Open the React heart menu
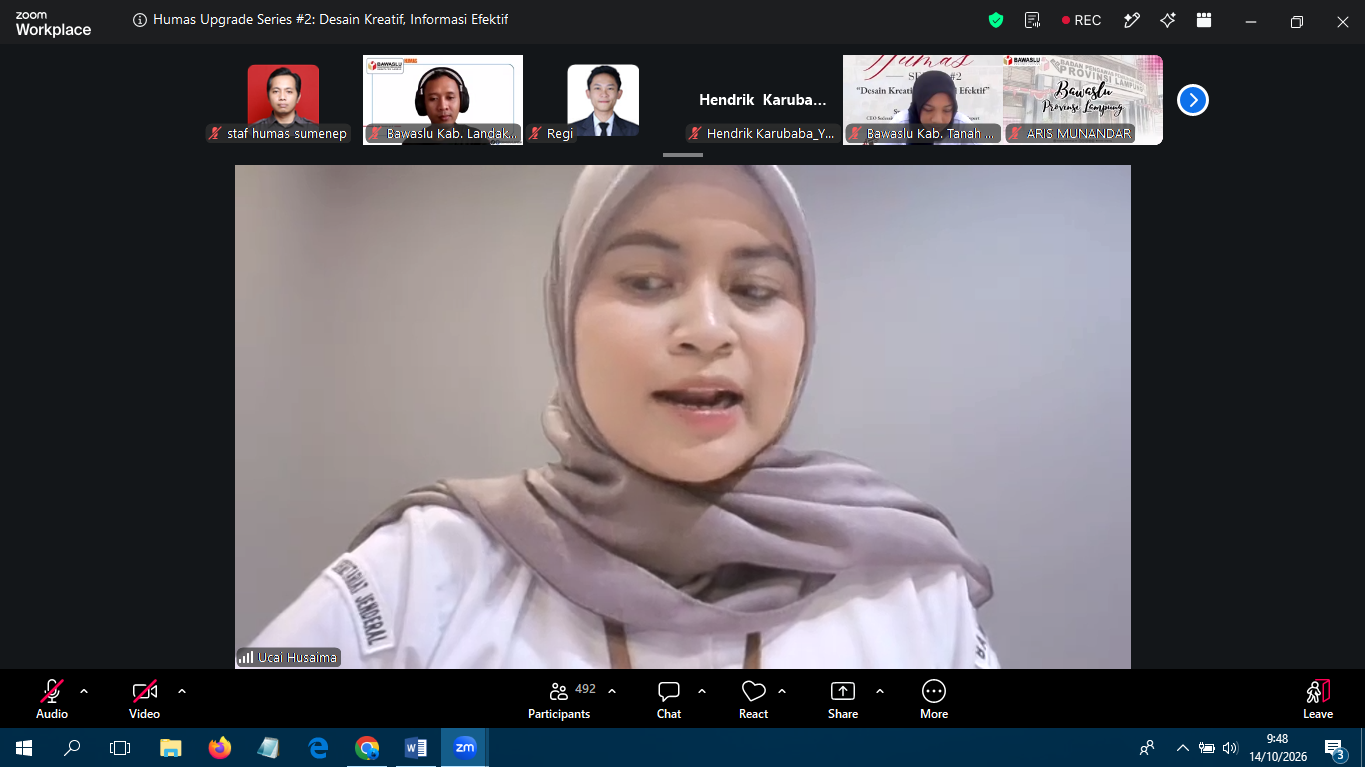1365x767 pixels. coord(753,699)
